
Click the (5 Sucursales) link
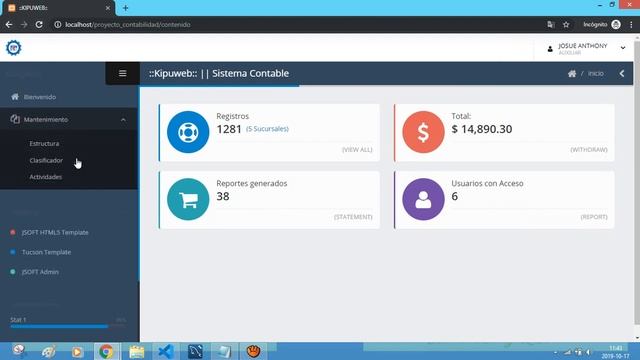pyautogui.click(x=267, y=129)
